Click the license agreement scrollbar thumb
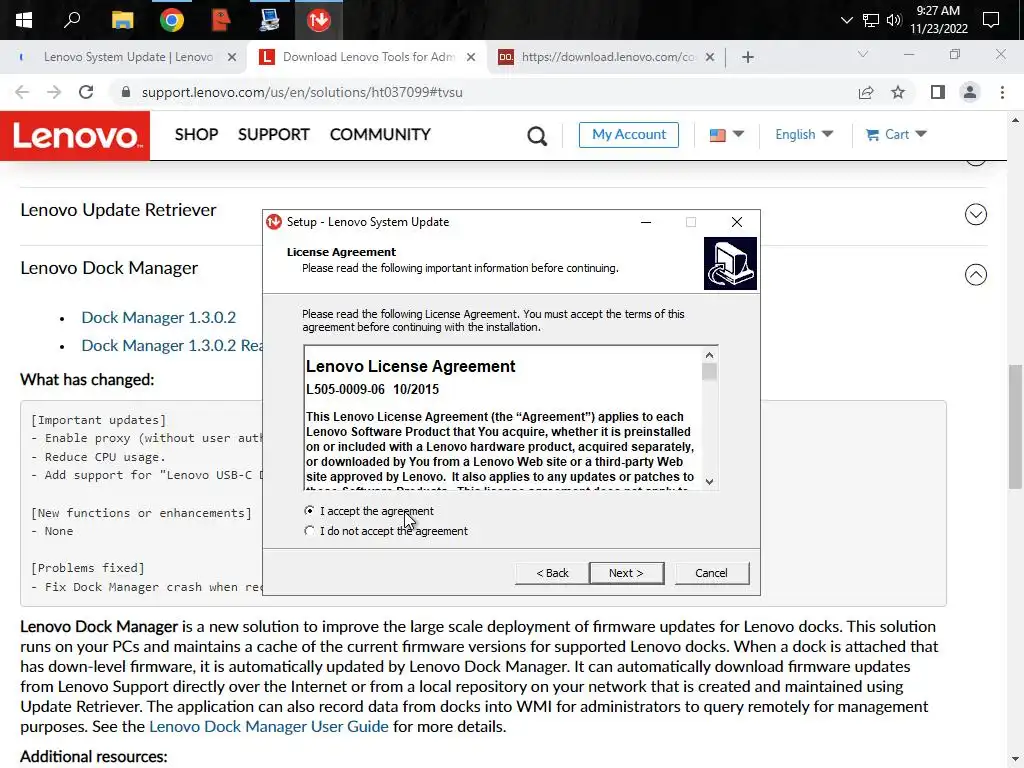This screenshot has height=768, width=1024. click(709, 371)
